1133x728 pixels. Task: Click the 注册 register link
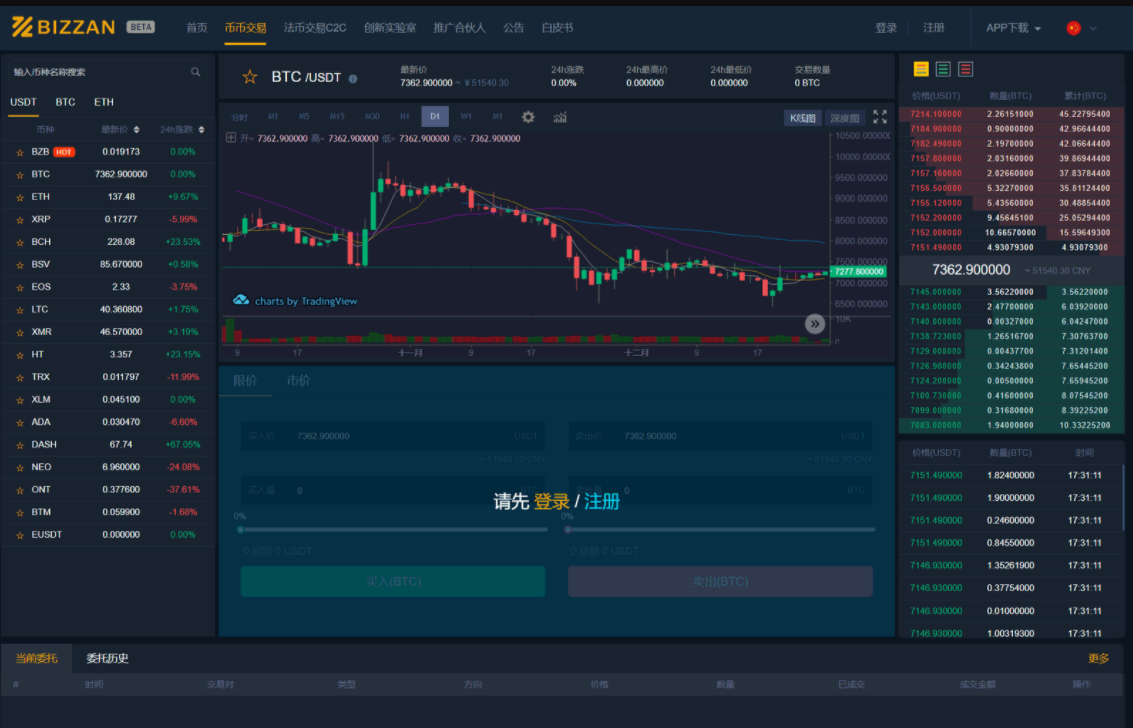click(933, 28)
